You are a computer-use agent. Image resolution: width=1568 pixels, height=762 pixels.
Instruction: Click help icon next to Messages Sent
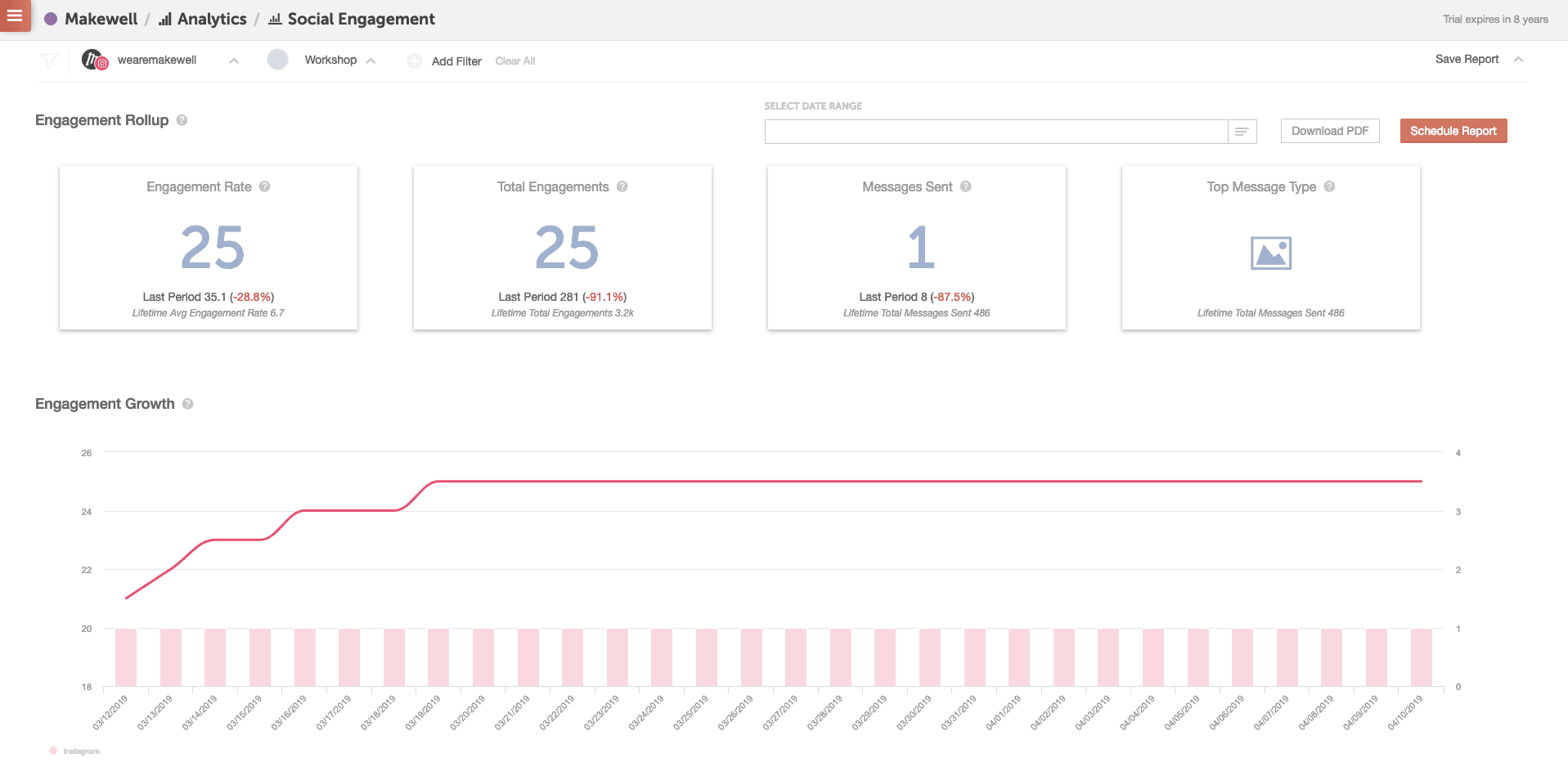[965, 186]
